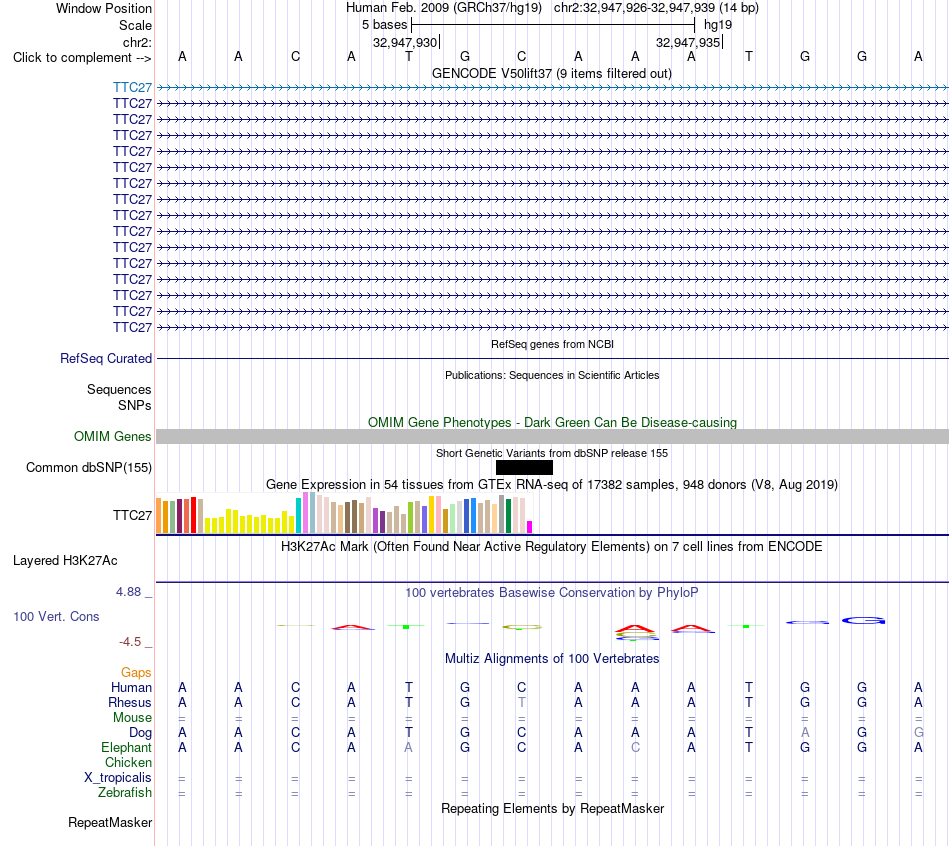950x846 pixels.
Task: Click the PhyloP conservation track title
Action: click(x=551, y=593)
